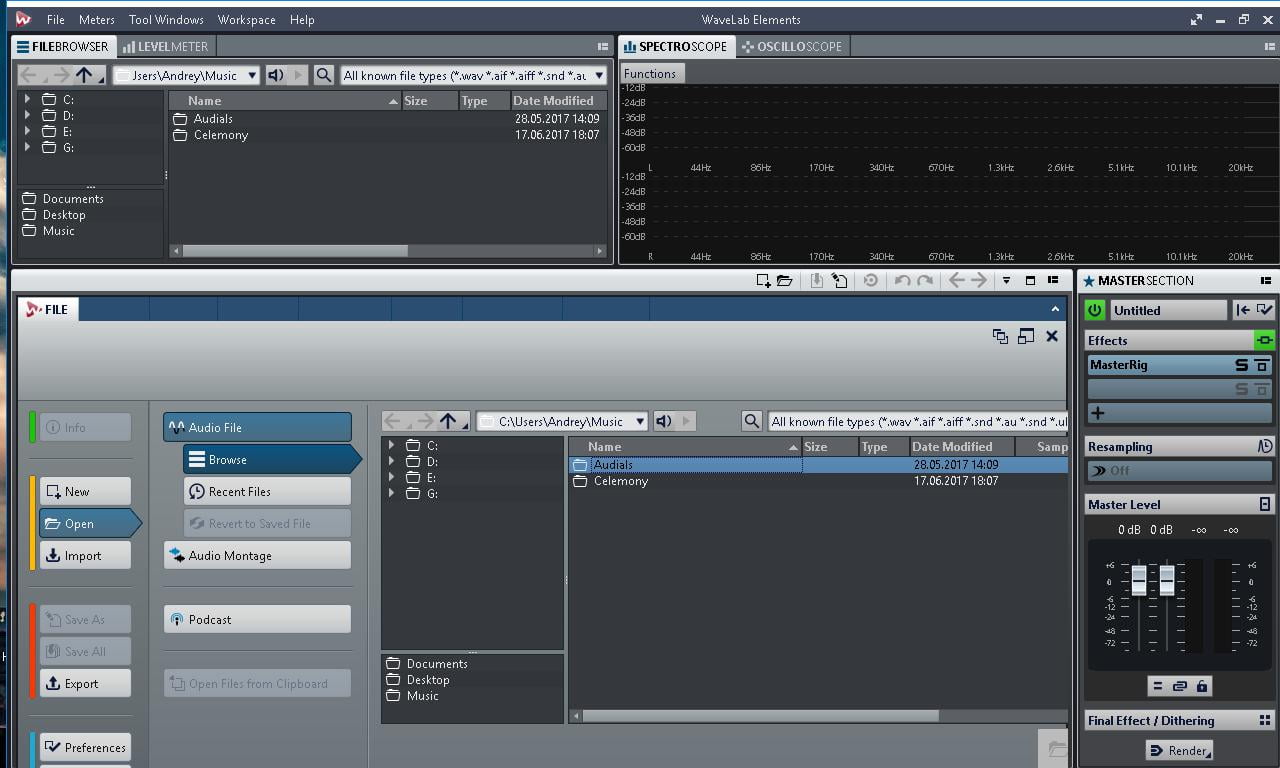Open the path dropdown in top File Browser

pyautogui.click(x=251, y=75)
